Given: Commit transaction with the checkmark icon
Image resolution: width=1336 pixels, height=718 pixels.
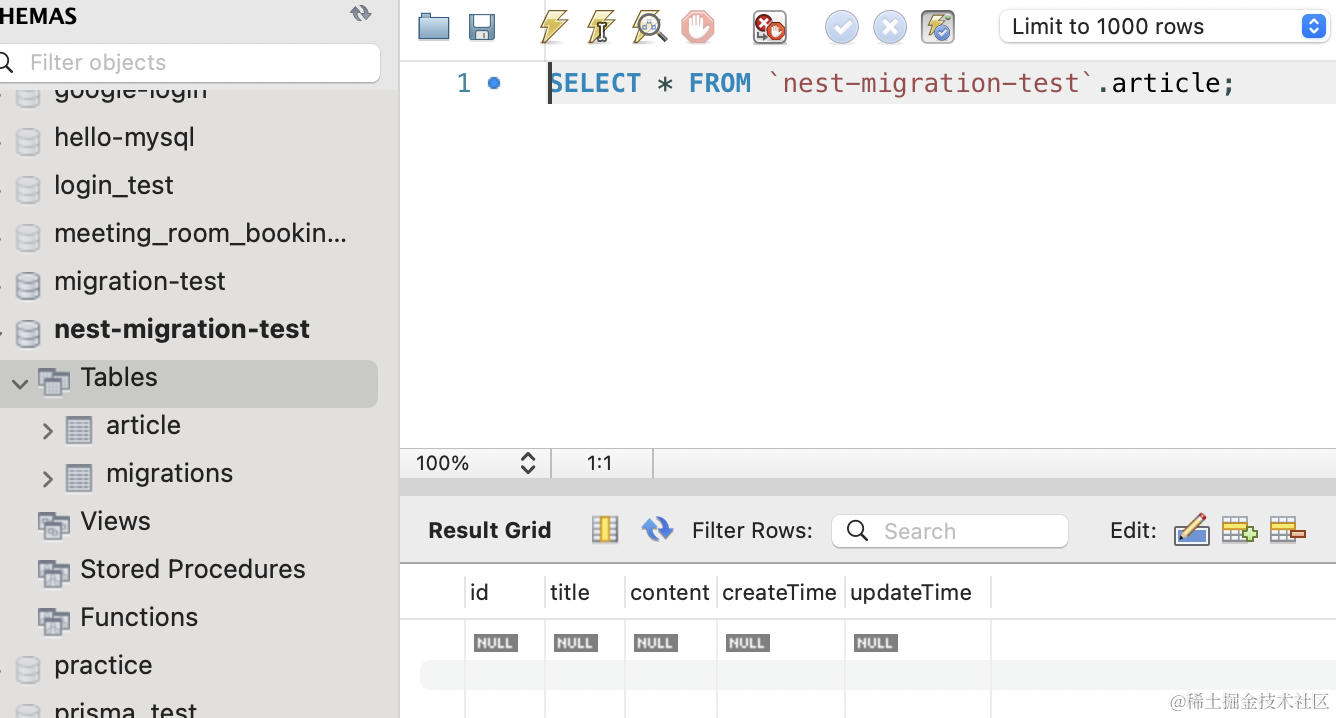Looking at the screenshot, I should (x=841, y=27).
